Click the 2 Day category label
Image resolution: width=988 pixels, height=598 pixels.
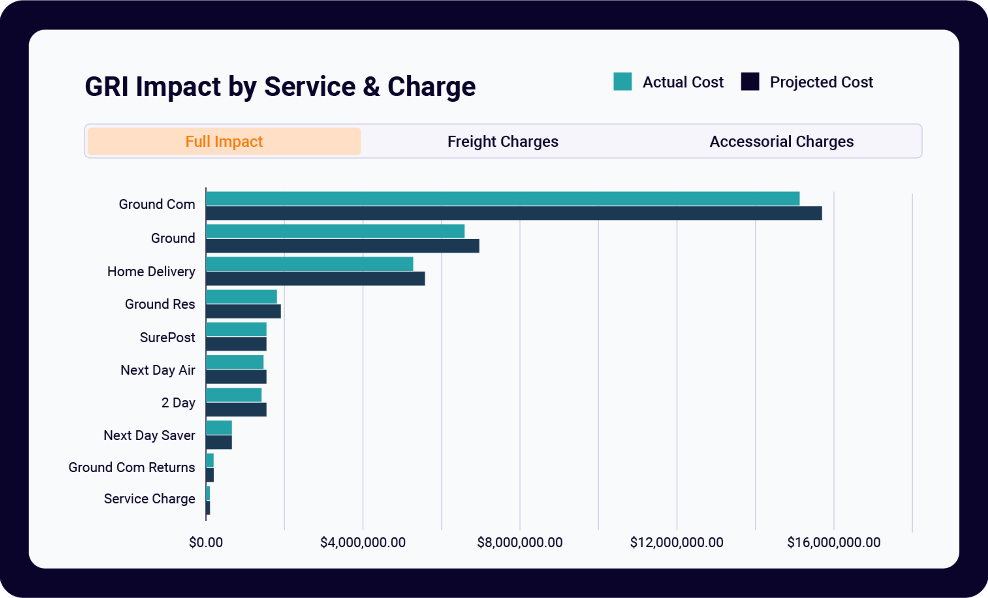pos(178,403)
